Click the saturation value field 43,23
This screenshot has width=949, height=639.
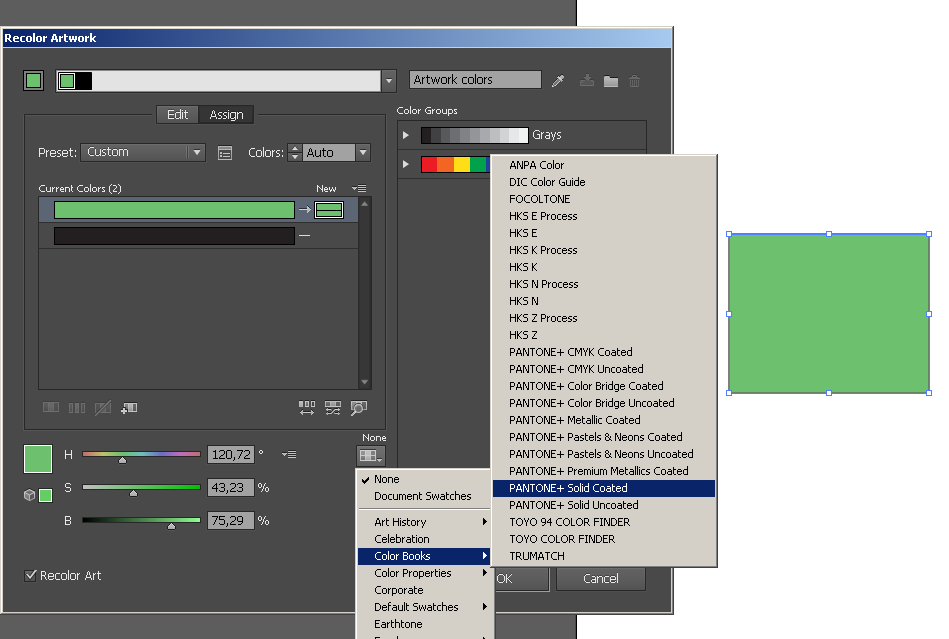pos(231,488)
